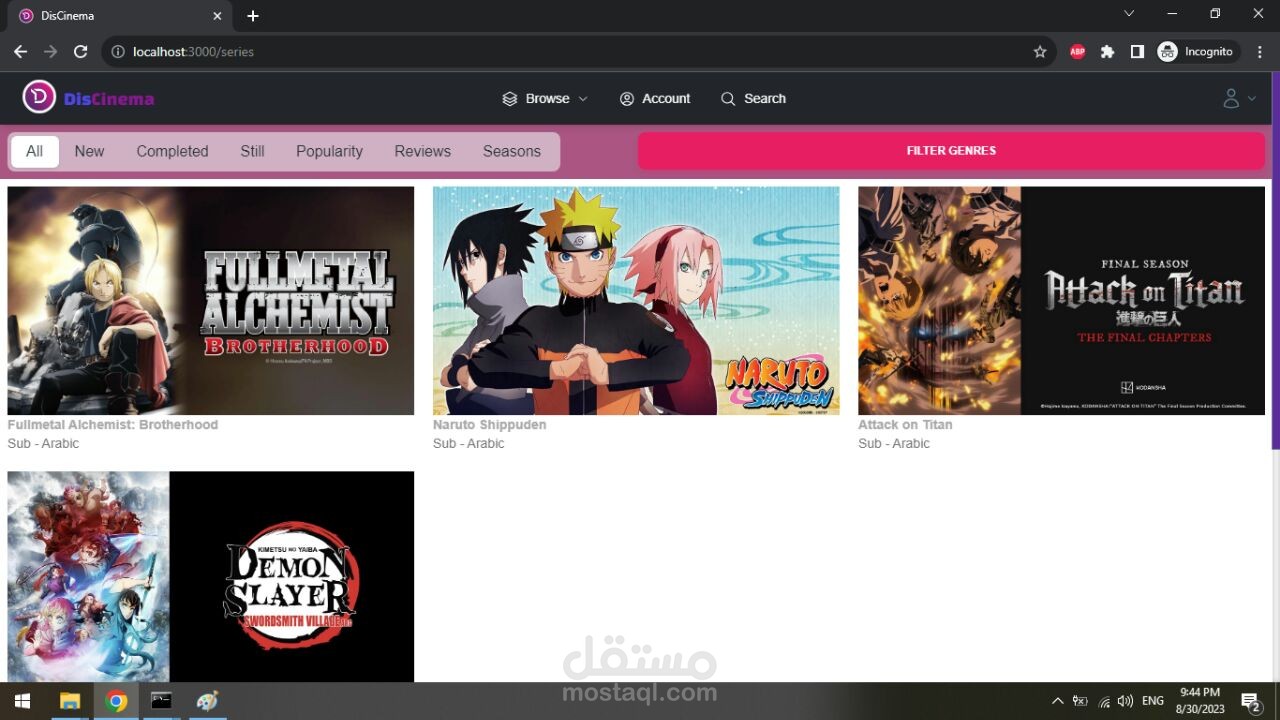Open the ABP adblock extension icon

tap(1077, 51)
